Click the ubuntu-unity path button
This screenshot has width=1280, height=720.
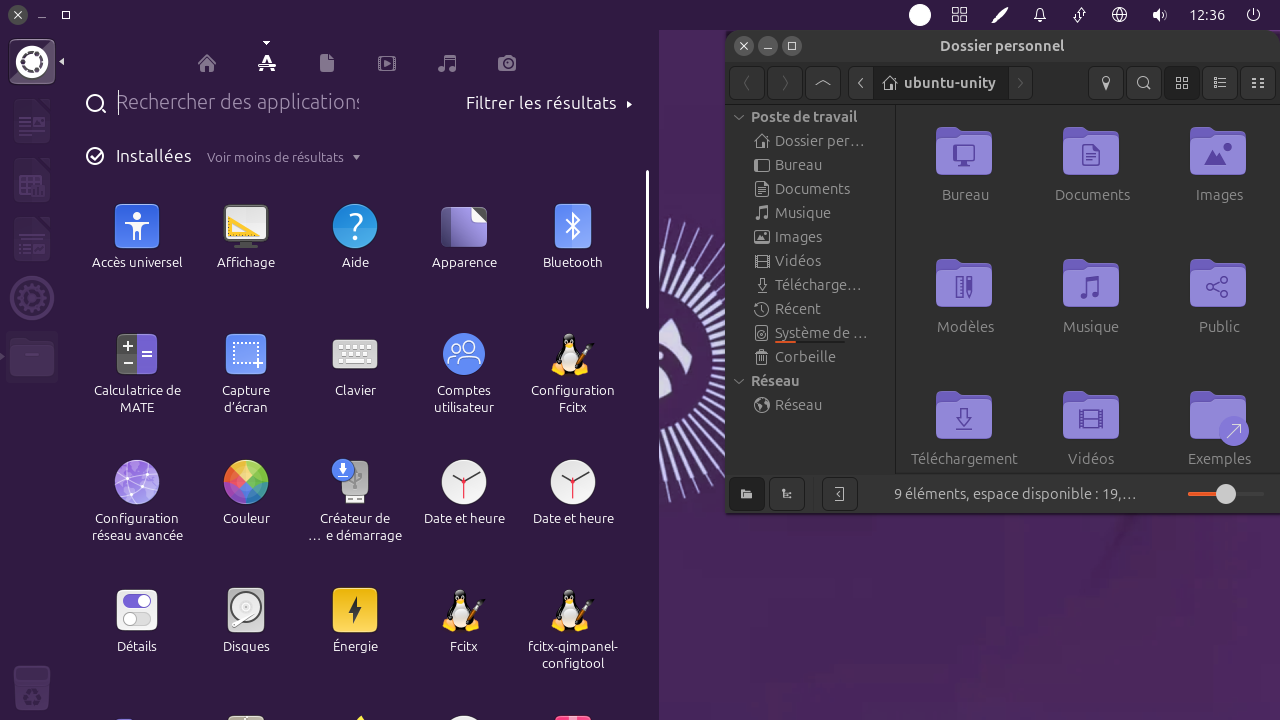939,83
